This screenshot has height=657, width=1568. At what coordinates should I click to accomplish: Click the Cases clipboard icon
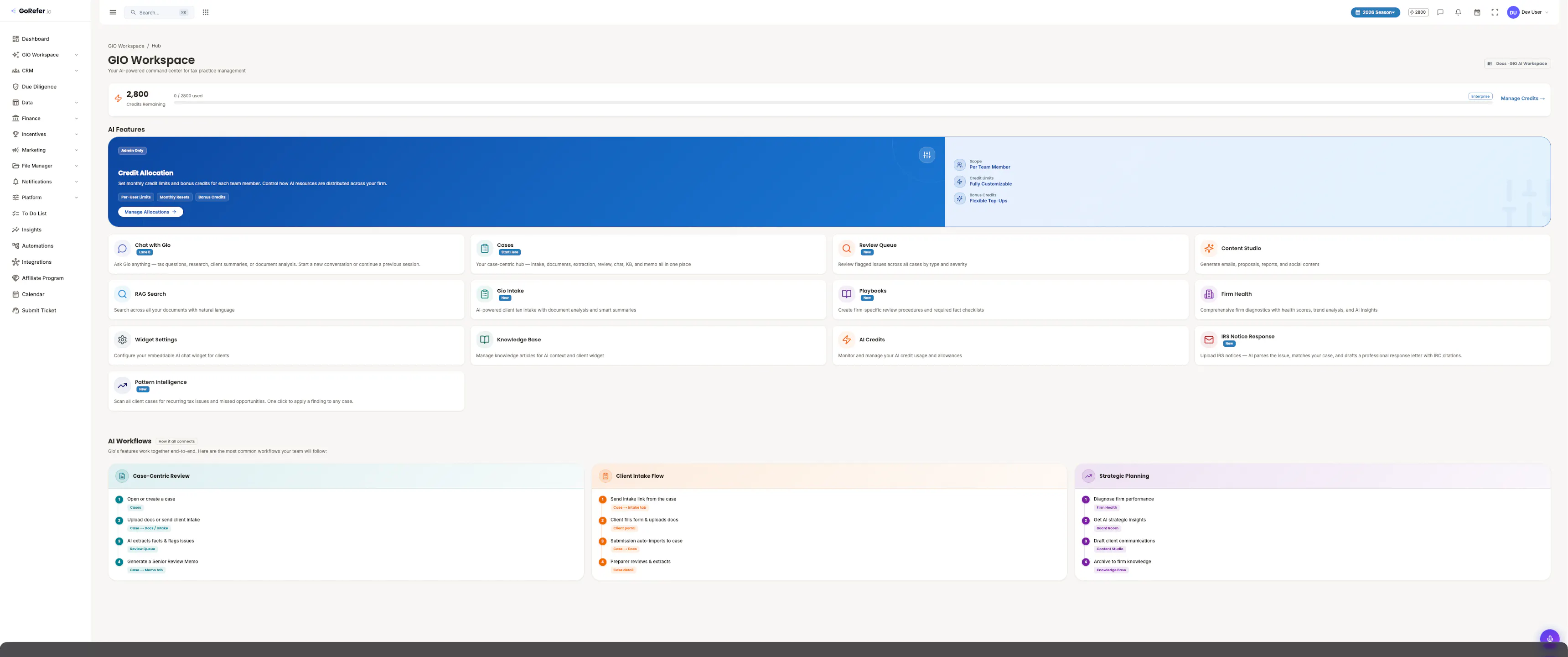click(485, 249)
